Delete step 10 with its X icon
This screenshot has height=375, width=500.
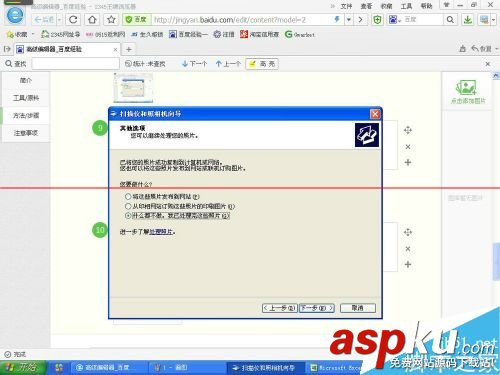(x=408, y=249)
